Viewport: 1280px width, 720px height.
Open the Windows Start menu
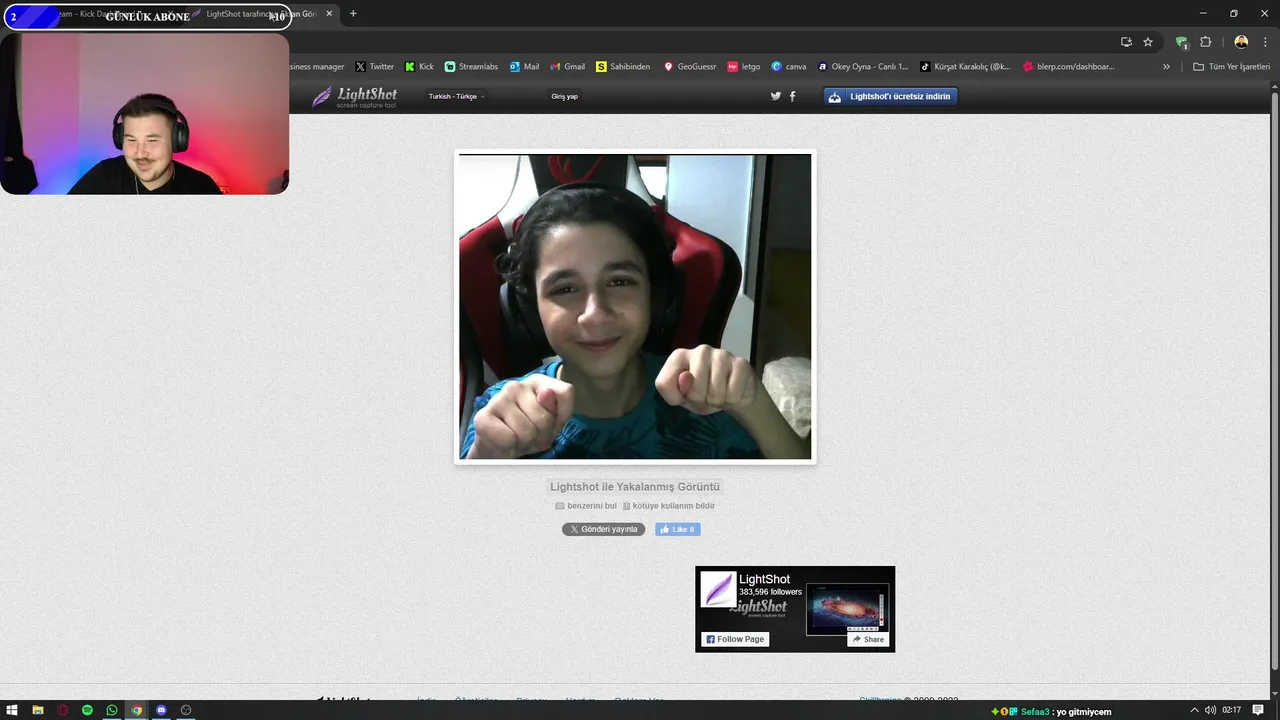[x=12, y=710]
